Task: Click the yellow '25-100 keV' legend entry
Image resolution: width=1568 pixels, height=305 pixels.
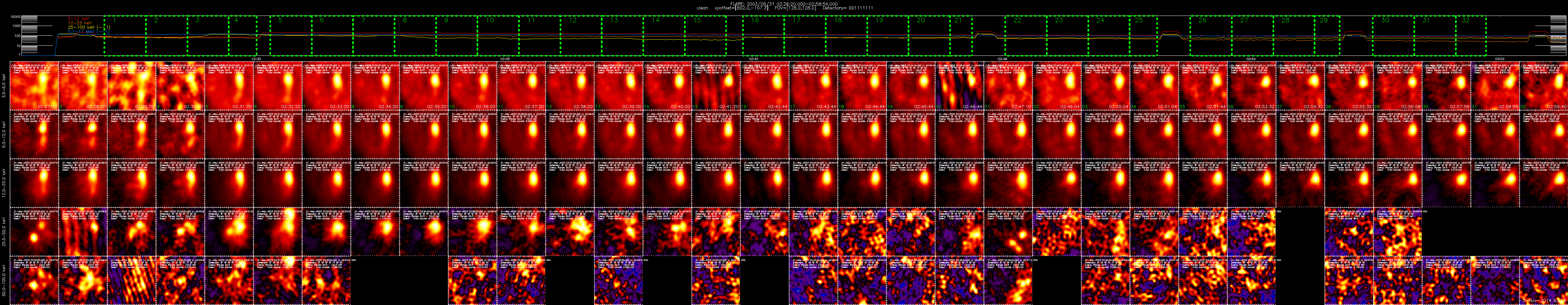Action: pos(89,27)
